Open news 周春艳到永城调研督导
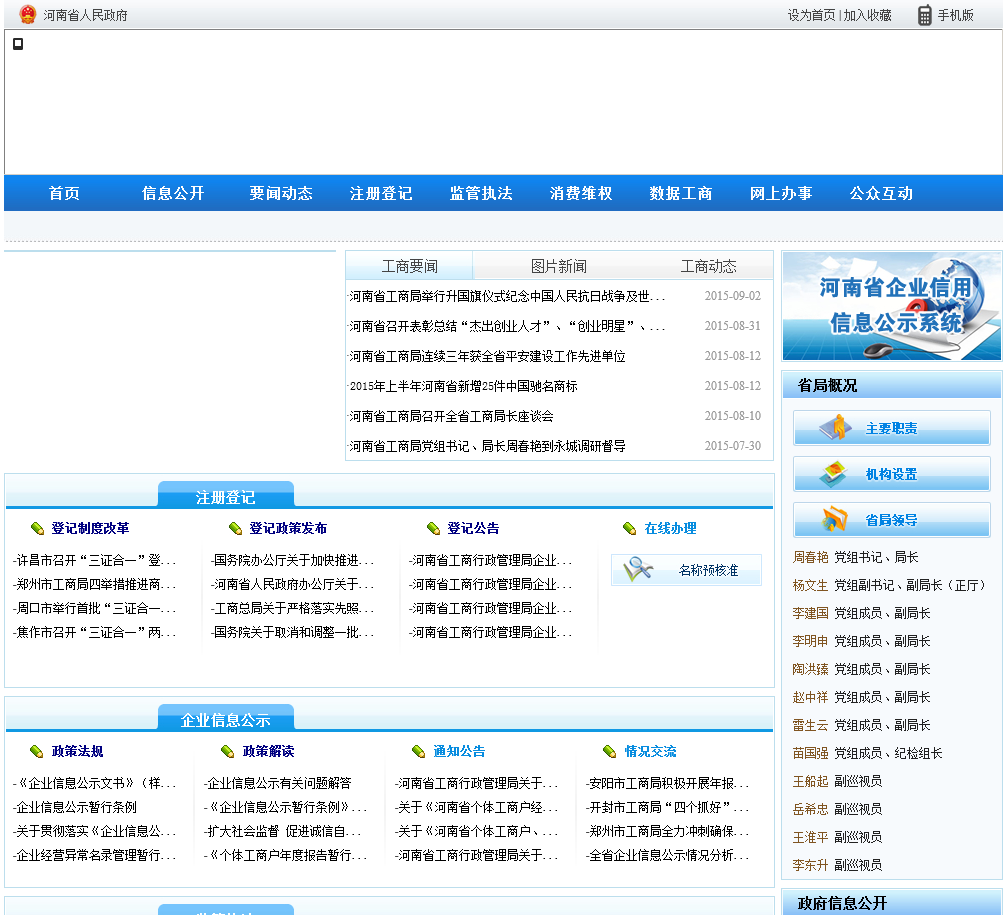The width and height of the screenshot is (1007, 915). point(487,446)
